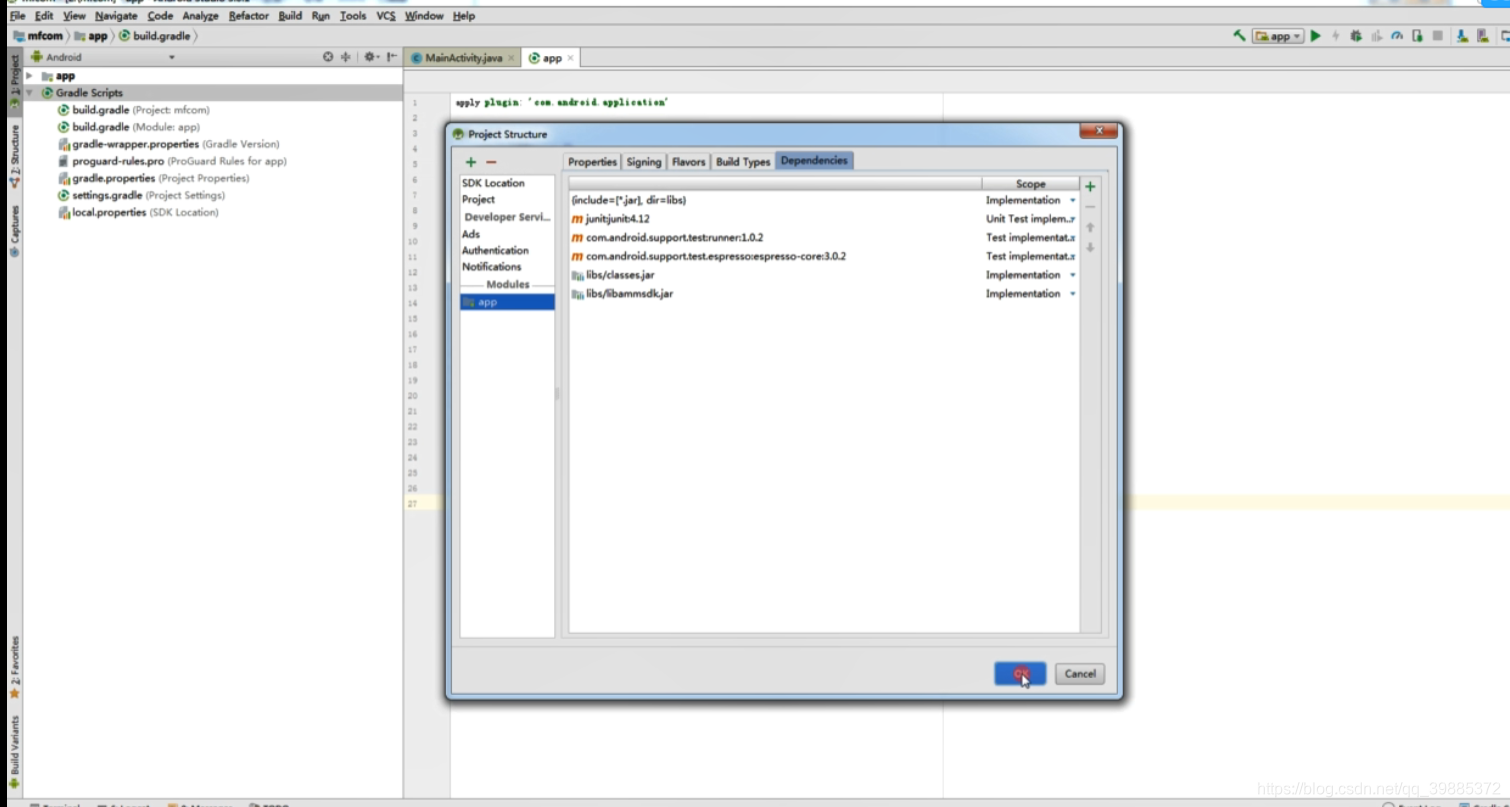Select Project in dialog sidebar
The width and height of the screenshot is (1510, 807).
(478, 199)
